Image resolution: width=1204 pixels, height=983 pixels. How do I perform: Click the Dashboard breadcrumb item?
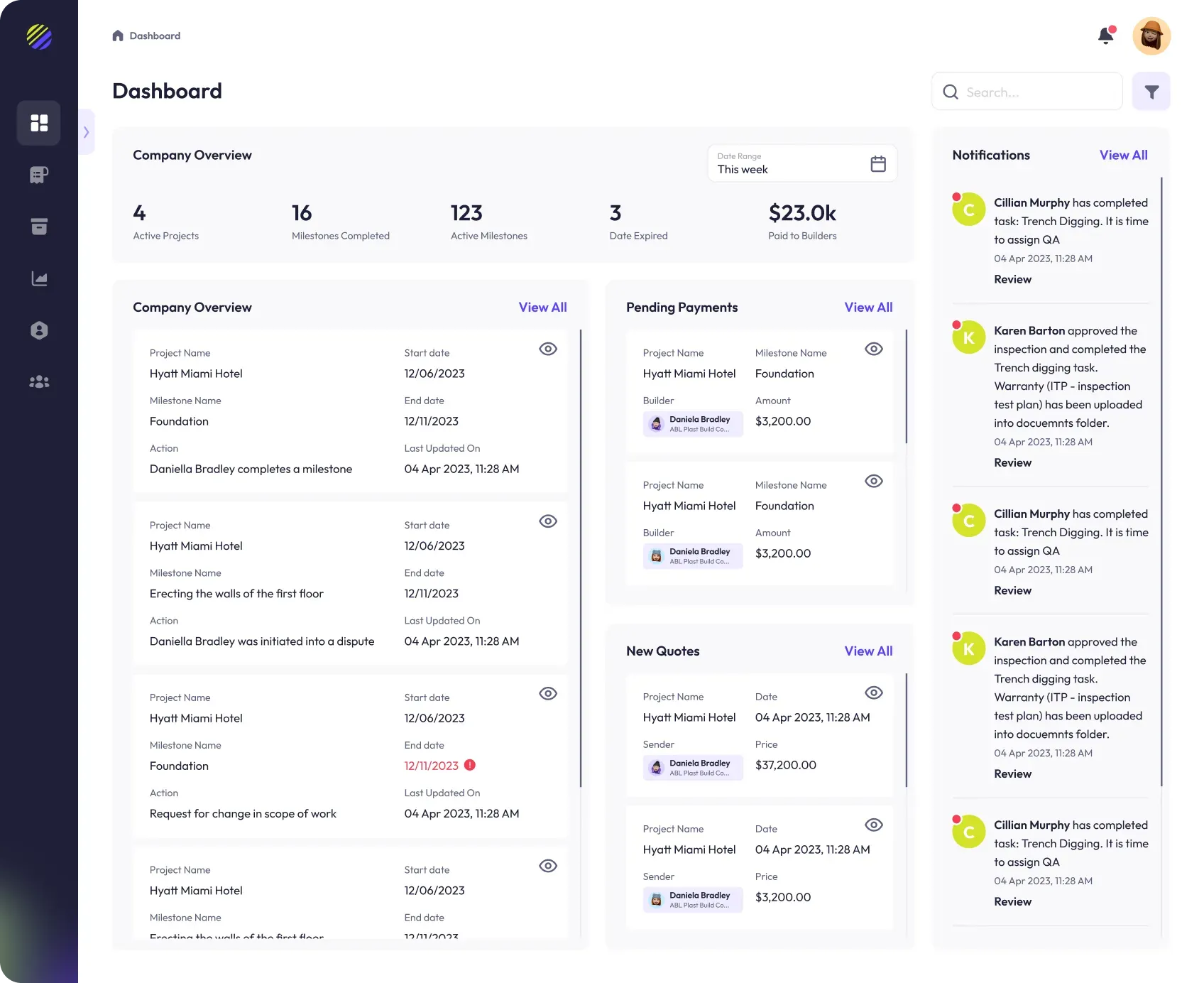tap(155, 36)
